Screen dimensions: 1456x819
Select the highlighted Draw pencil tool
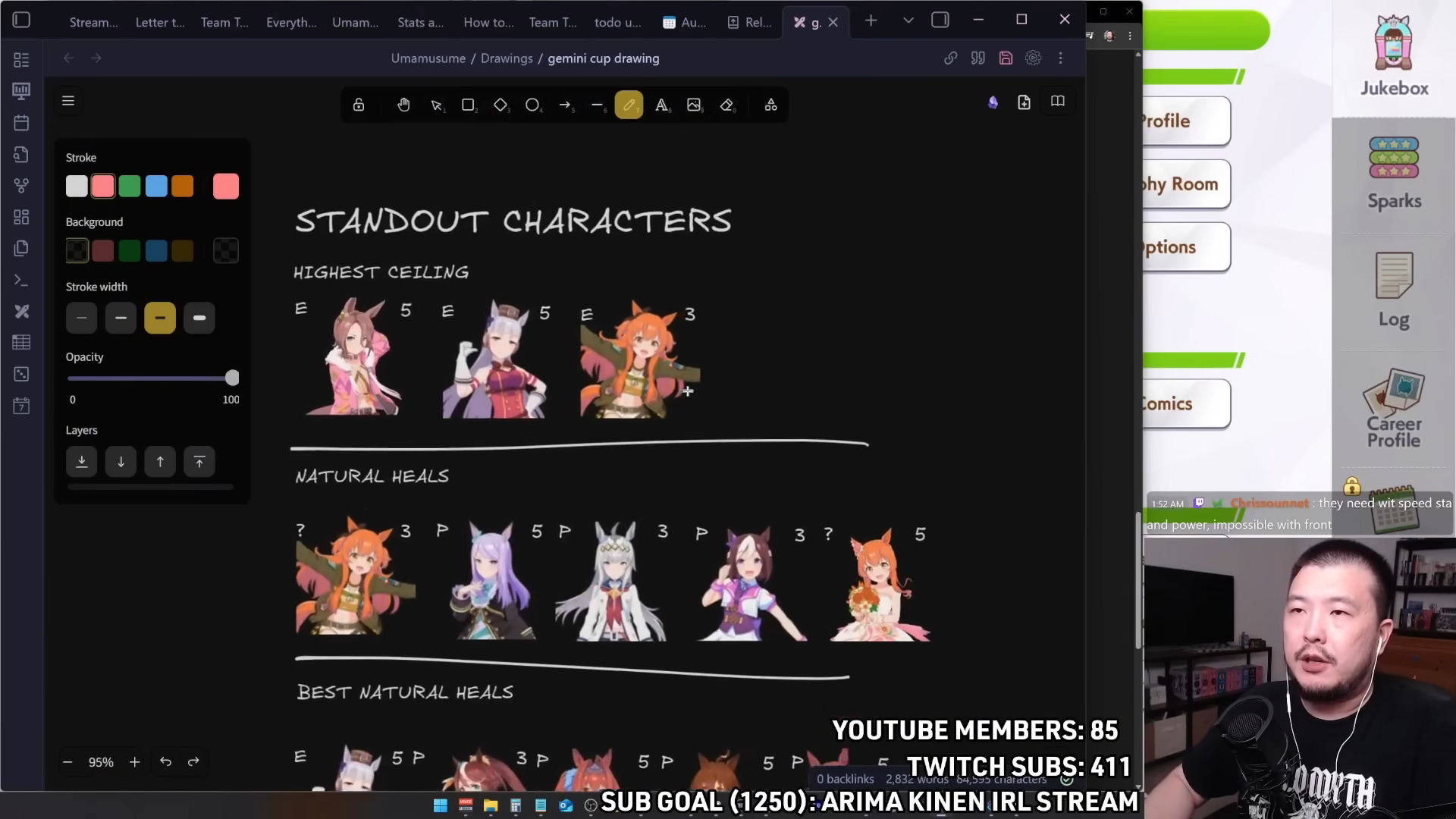[x=629, y=105]
